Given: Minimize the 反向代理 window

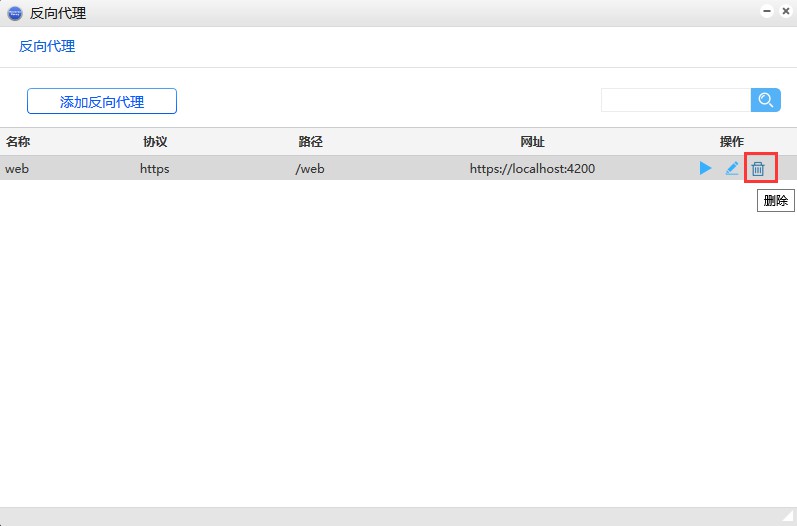Looking at the screenshot, I should coord(768,12).
